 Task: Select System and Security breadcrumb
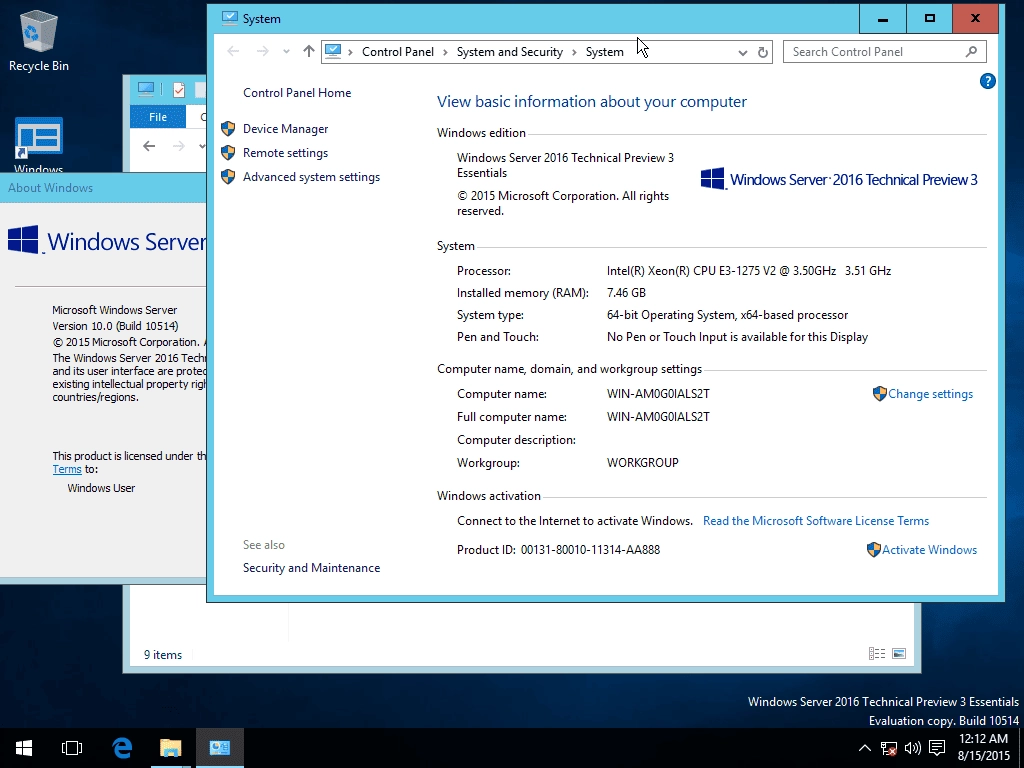tap(509, 52)
